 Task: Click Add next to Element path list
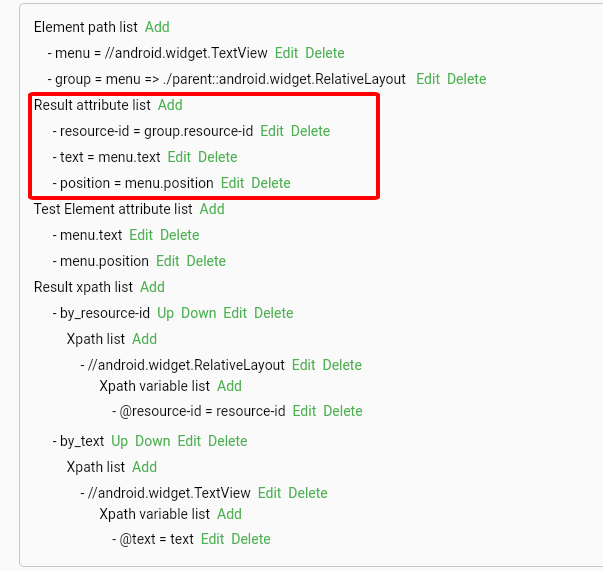(157, 27)
